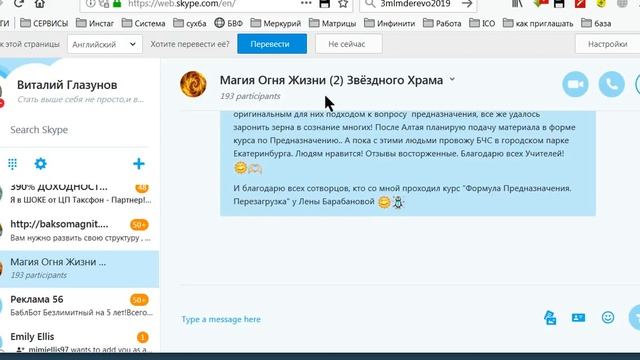Go to the browser home page

pyautogui.click(x=40, y=4)
